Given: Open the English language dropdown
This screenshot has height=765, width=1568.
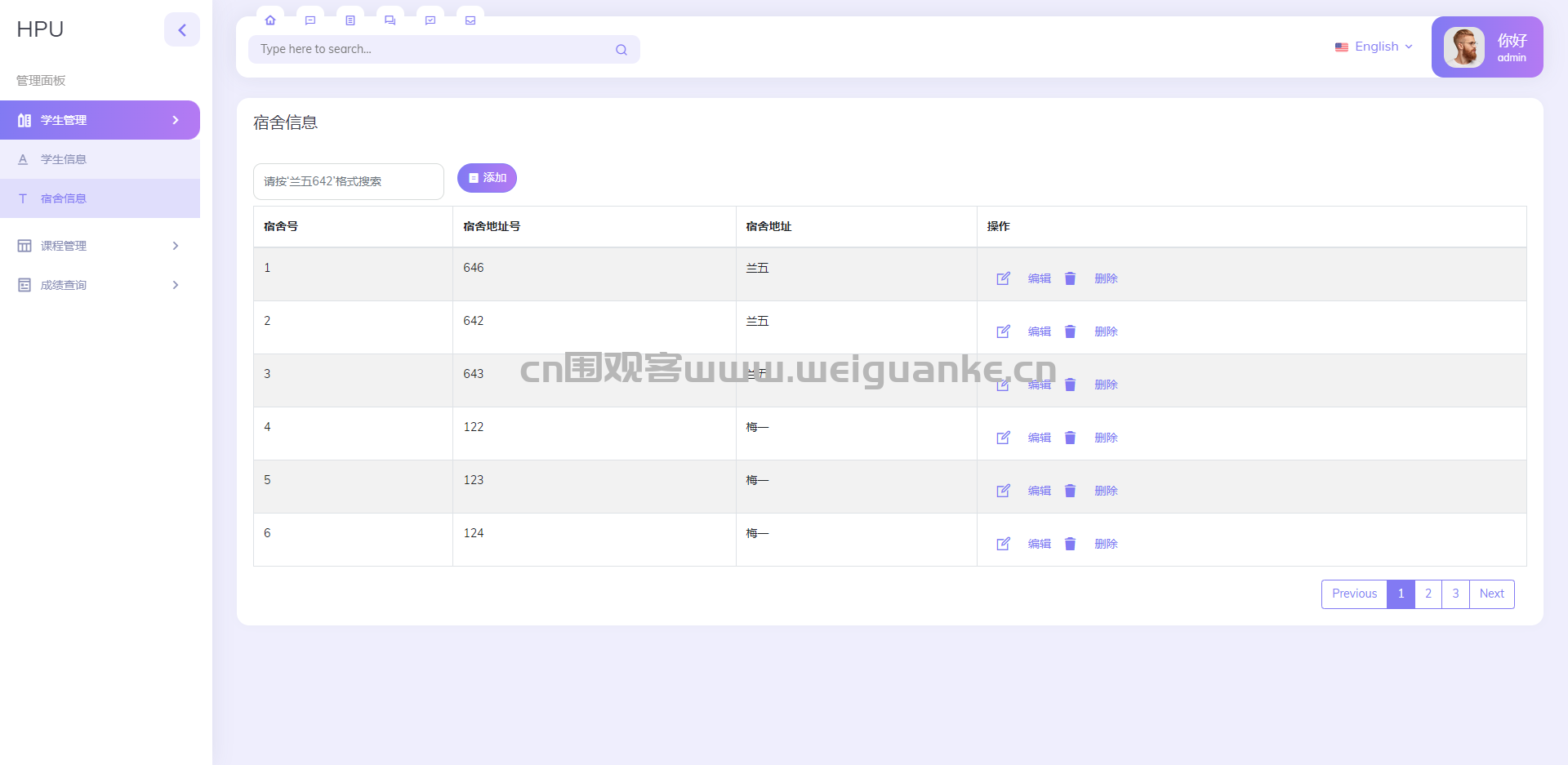Looking at the screenshot, I should [x=1374, y=47].
